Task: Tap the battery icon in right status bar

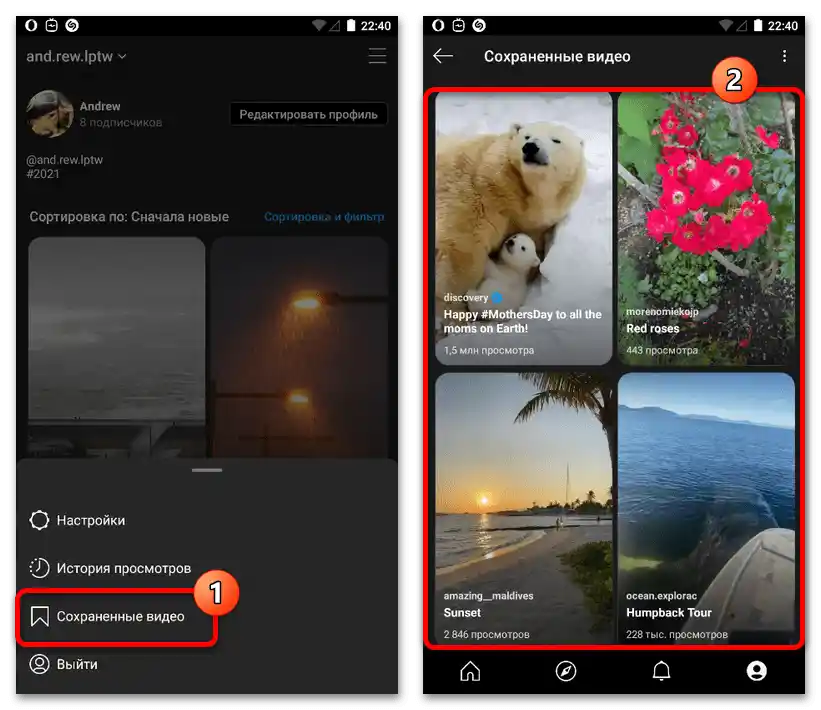Action: tap(758, 25)
